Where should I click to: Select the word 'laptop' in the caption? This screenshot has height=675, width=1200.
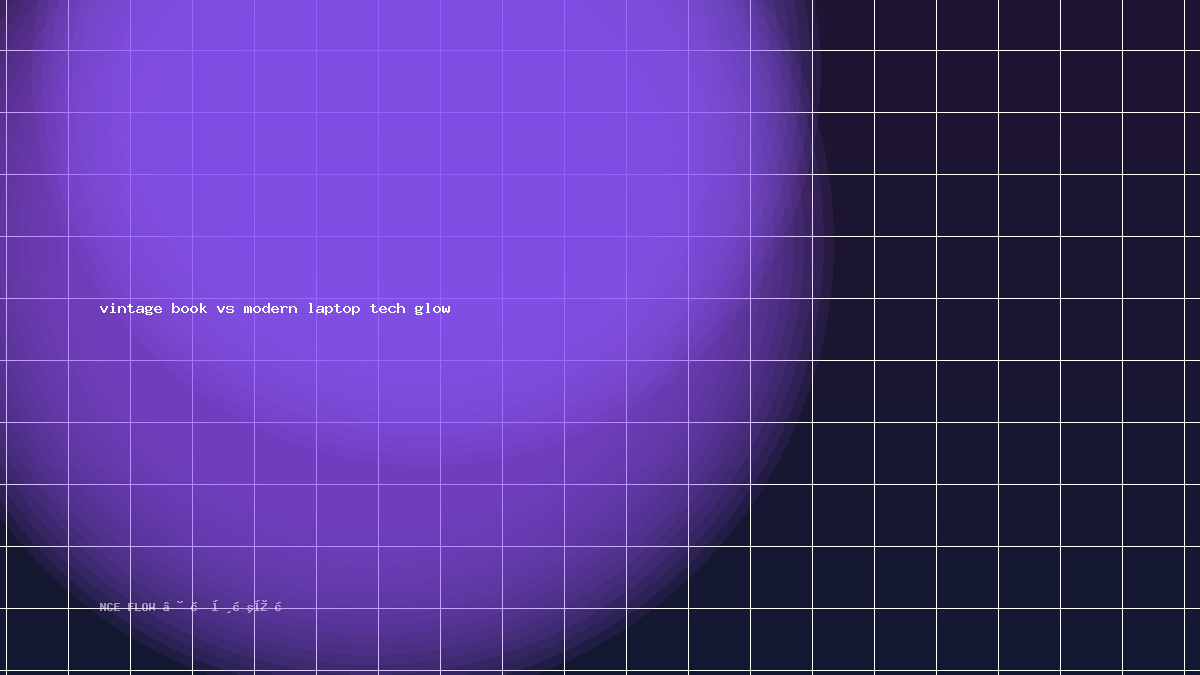point(334,309)
